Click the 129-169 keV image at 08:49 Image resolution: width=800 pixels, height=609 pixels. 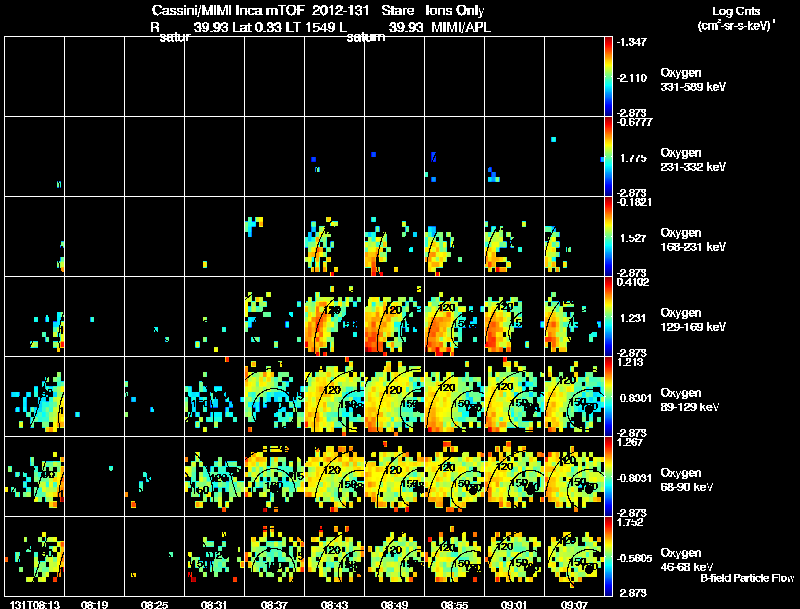(394, 316)
